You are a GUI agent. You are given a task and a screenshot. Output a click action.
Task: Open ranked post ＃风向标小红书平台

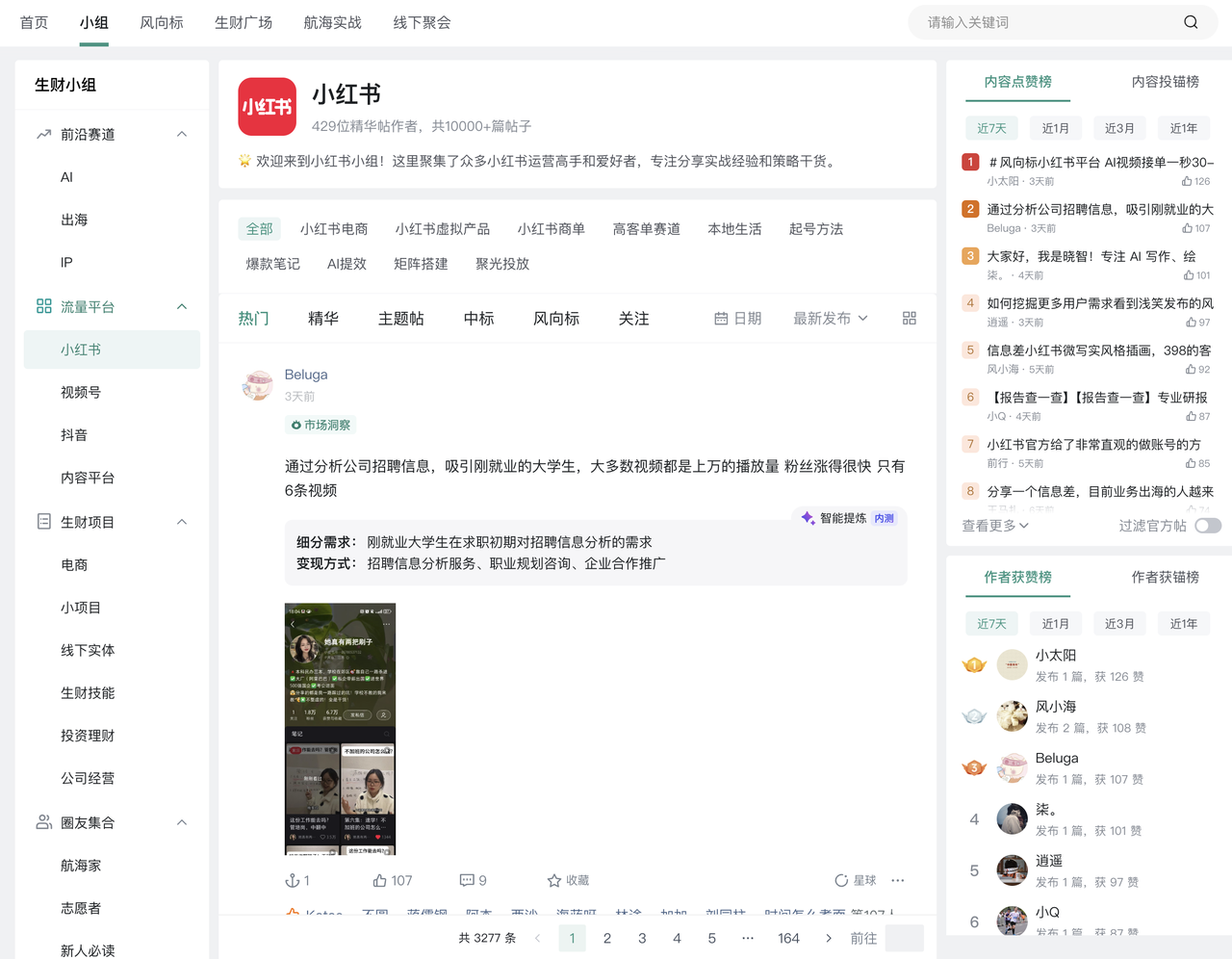[1100, 163]
